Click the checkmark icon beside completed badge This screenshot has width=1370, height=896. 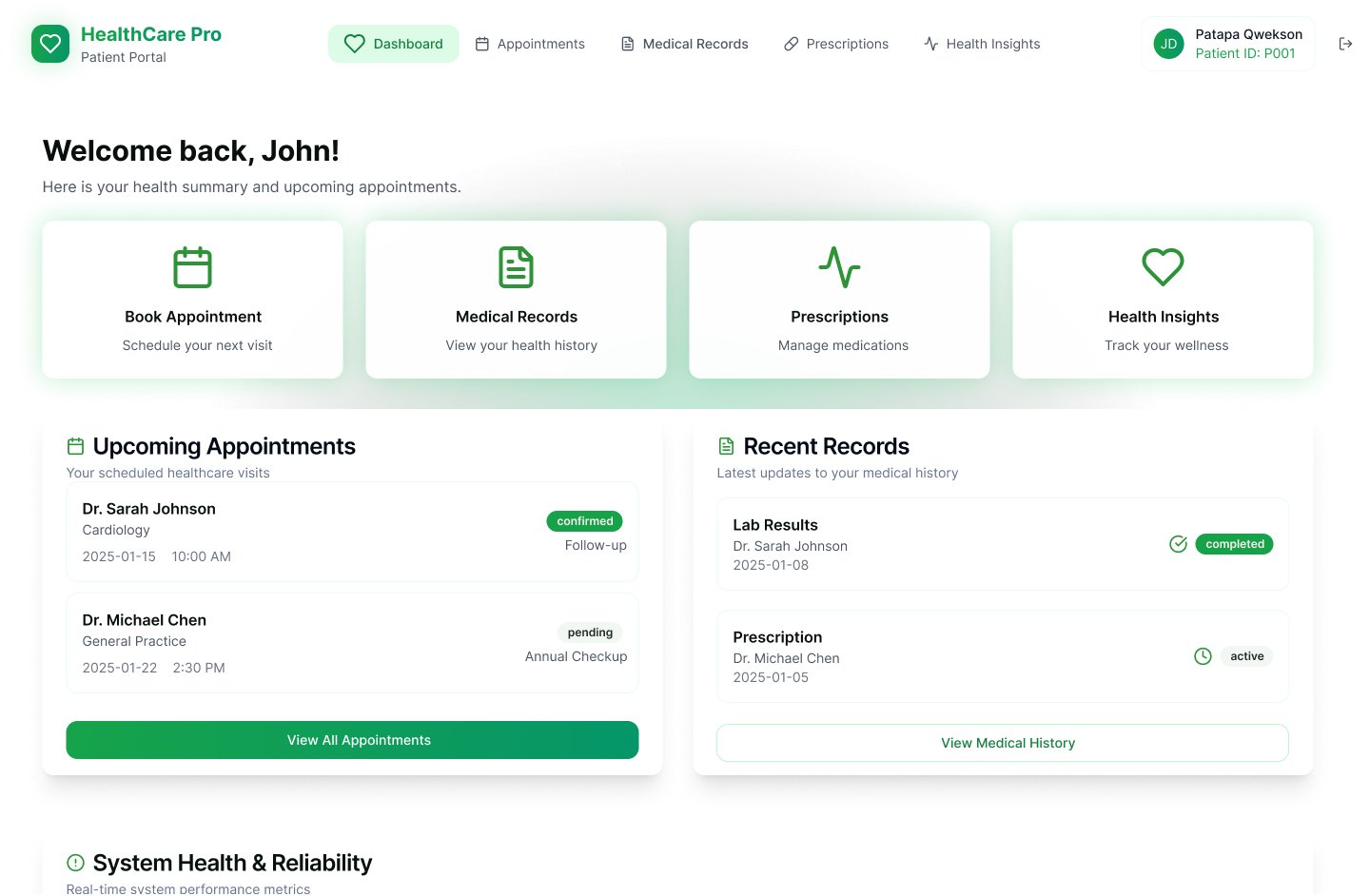[x=1178, y=544]
